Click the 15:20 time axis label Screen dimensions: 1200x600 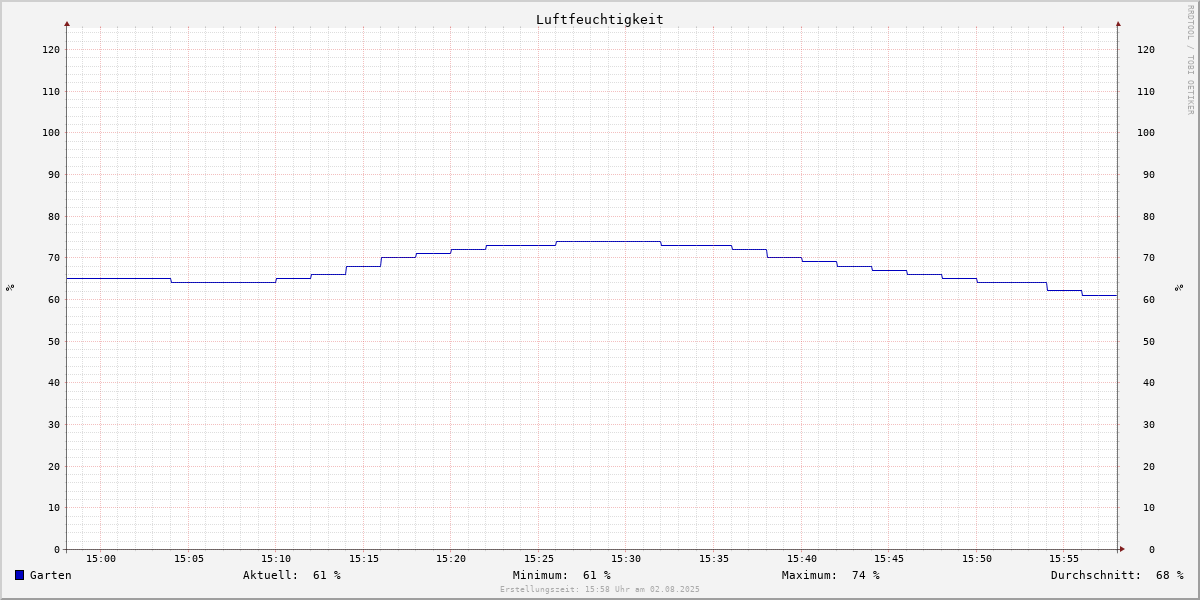point(451,559)
